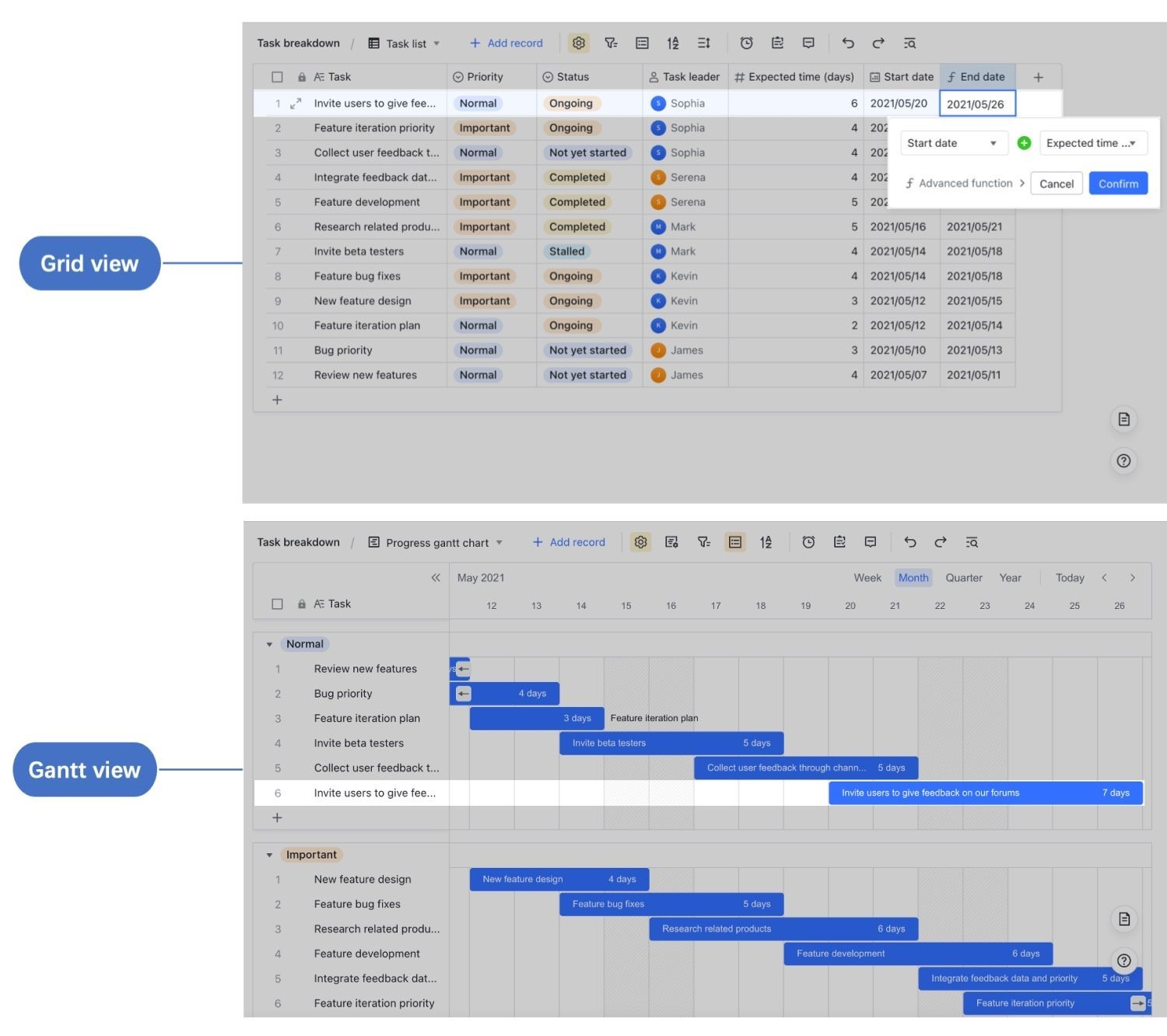Screen dimensions: 1167x1036
Task: Open the Start date dropdown in the formula popup
Action: coord(953,142)
